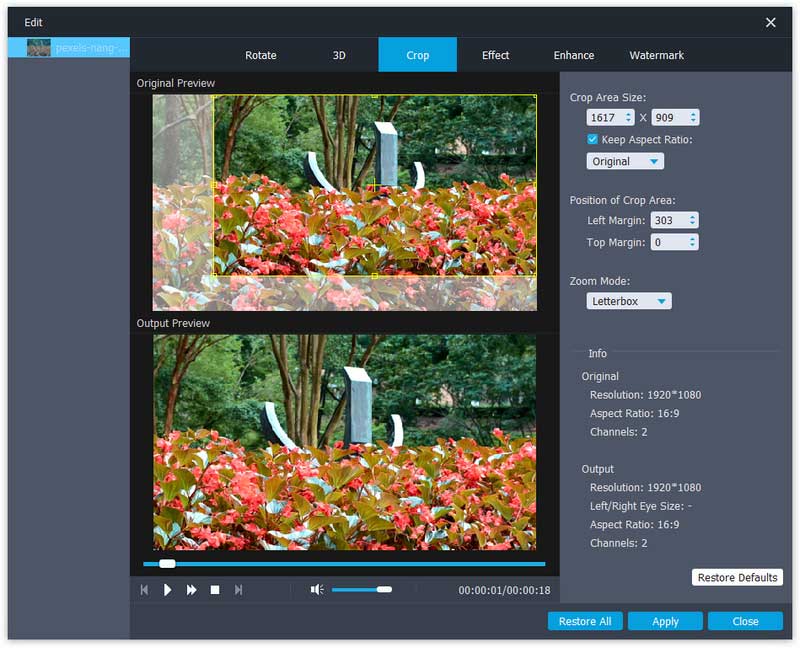Move the playback progress slider thumb

coord(167,564)
